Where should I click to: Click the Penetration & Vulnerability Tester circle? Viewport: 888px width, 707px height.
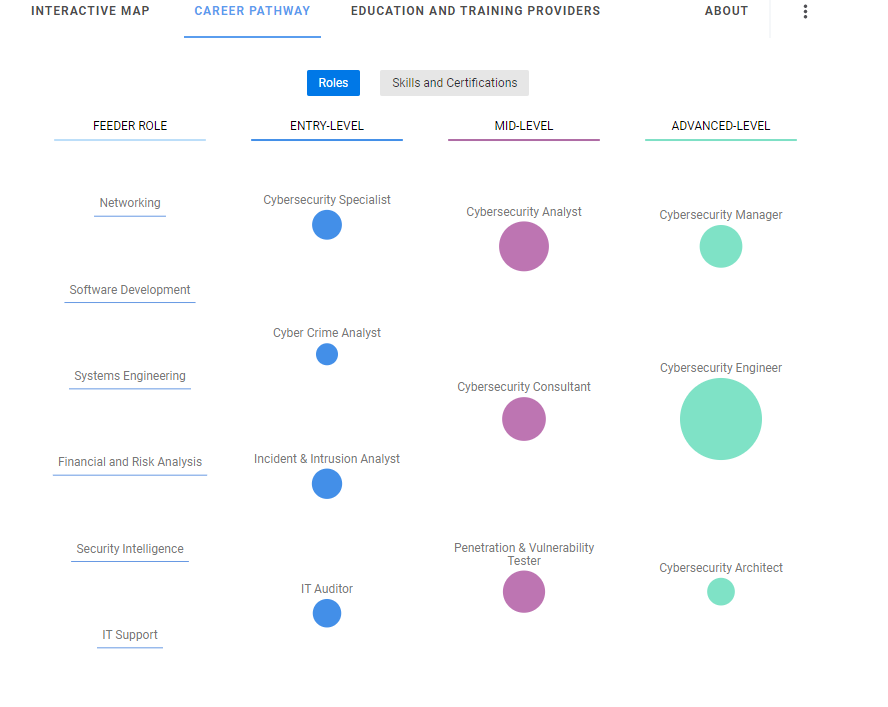point(524,592)
